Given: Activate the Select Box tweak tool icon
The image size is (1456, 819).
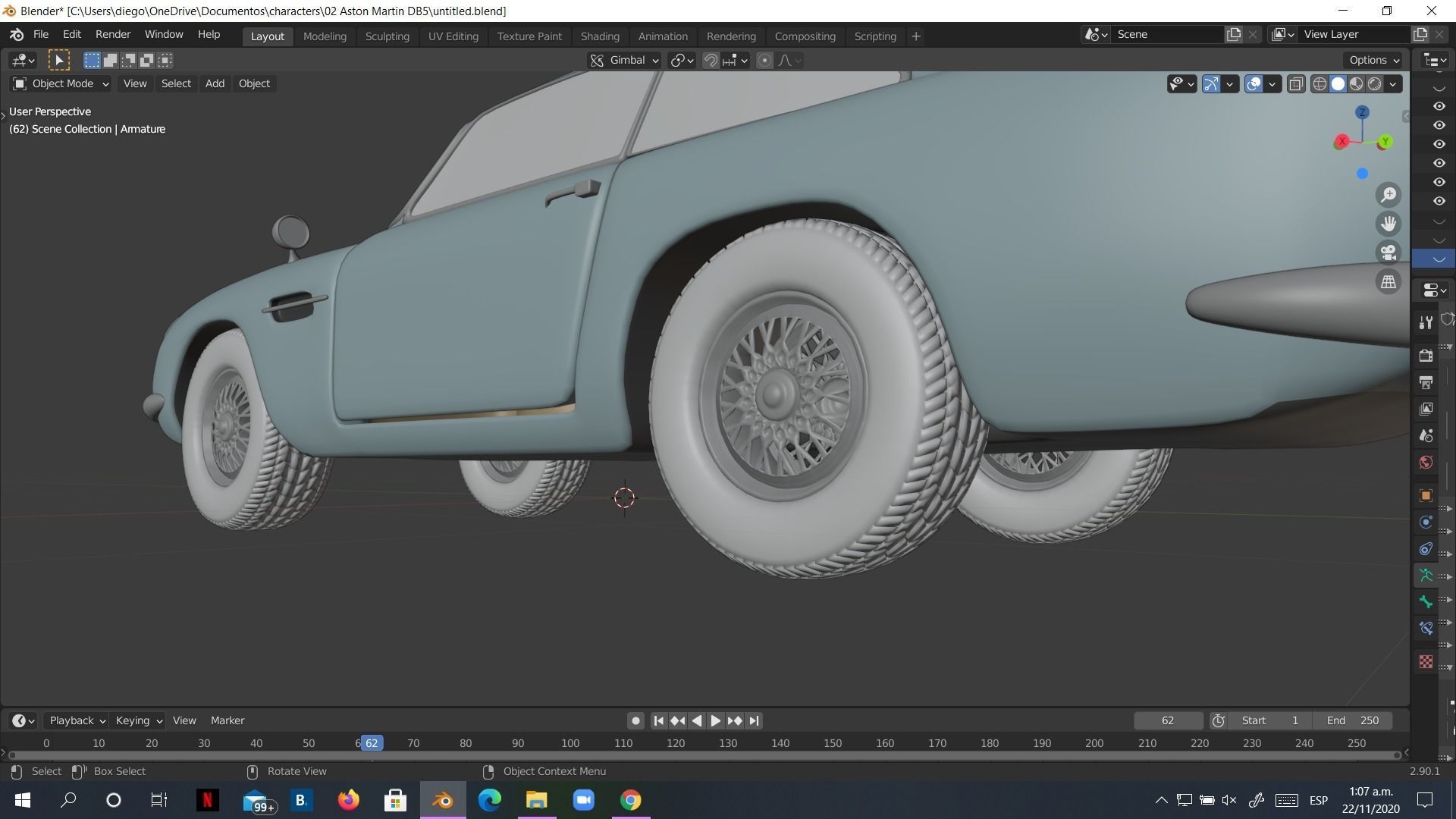Looking at the screenshot, I should [x=59, y=60].
